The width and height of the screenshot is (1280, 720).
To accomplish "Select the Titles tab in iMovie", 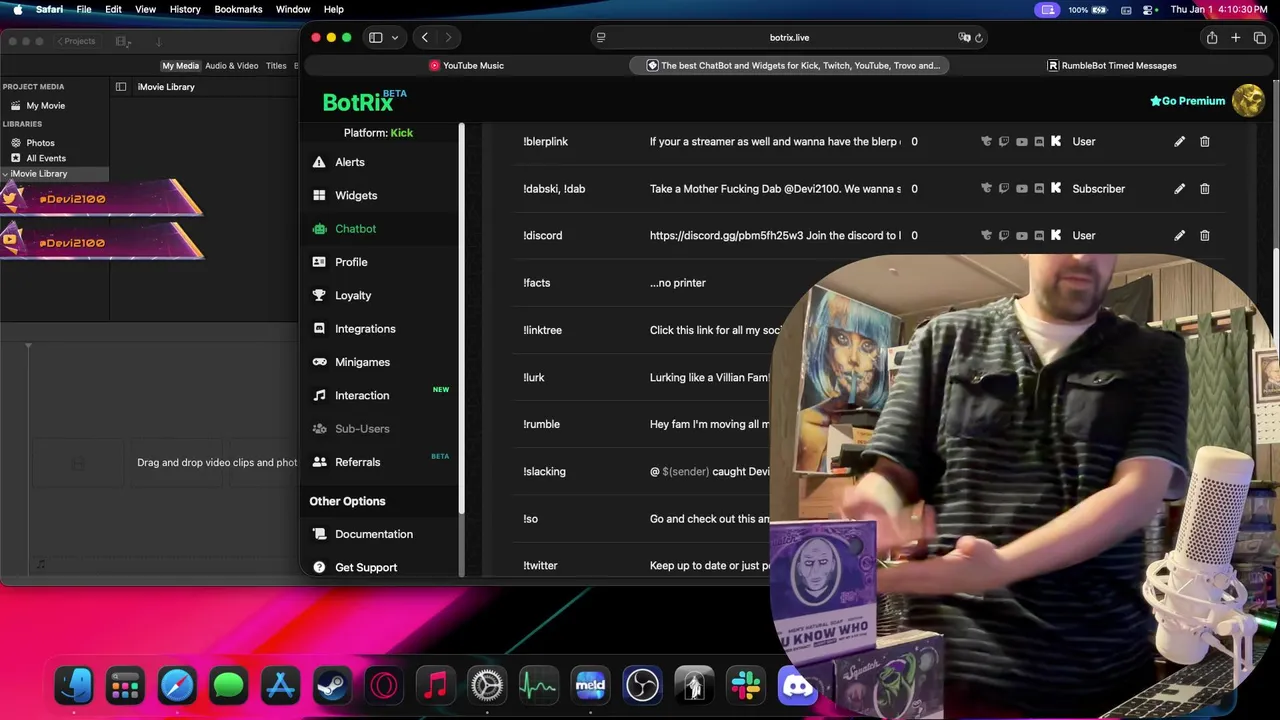I will pyautogui.click(x=276, y=66).
